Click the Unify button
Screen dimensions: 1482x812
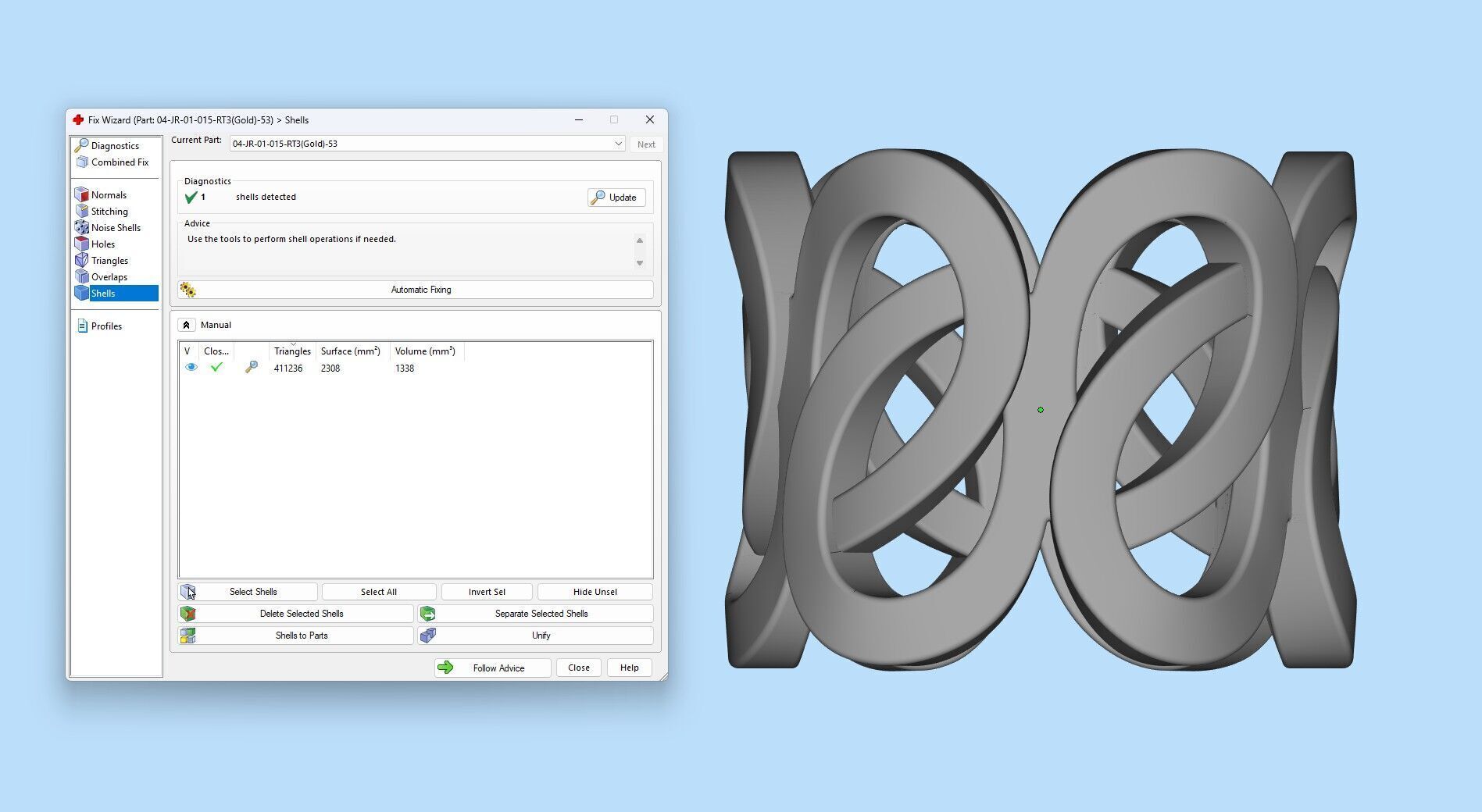pos(535,636)
